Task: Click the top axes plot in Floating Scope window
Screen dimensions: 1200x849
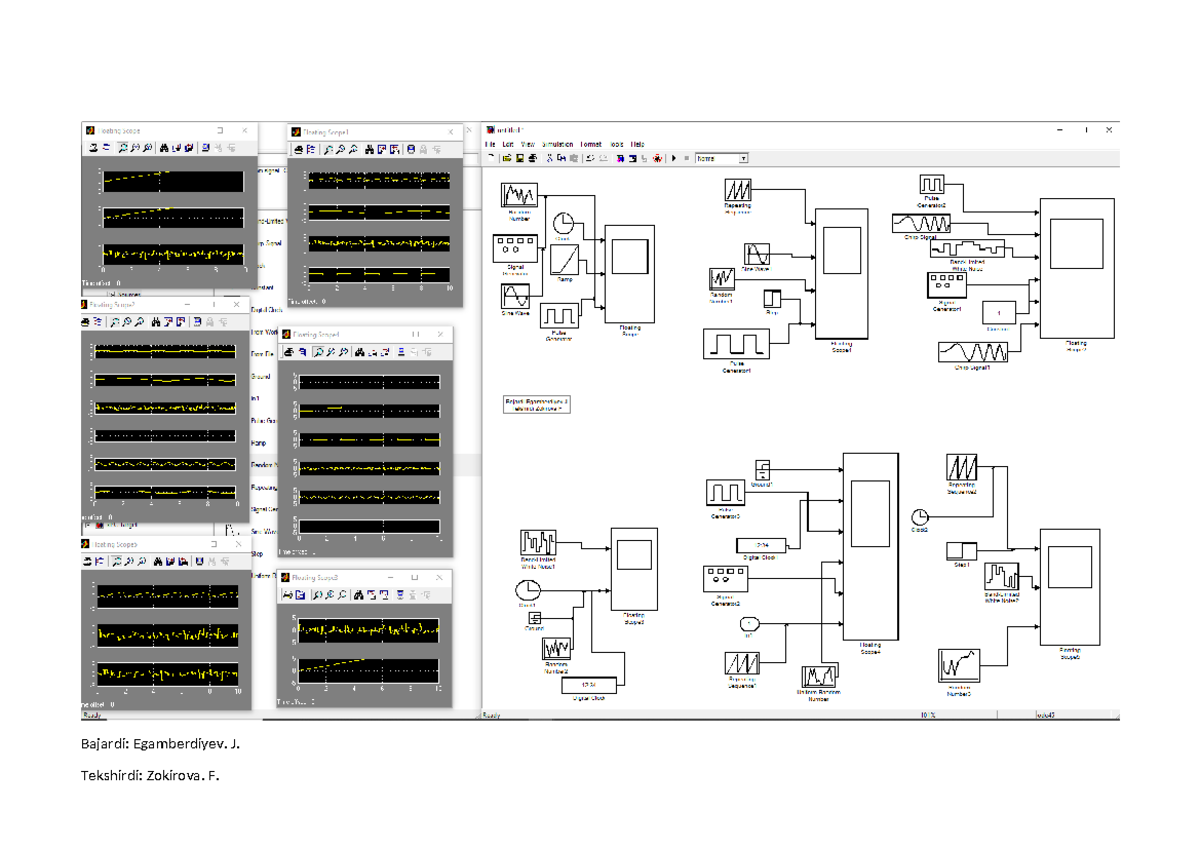Action: pos(173,181)
